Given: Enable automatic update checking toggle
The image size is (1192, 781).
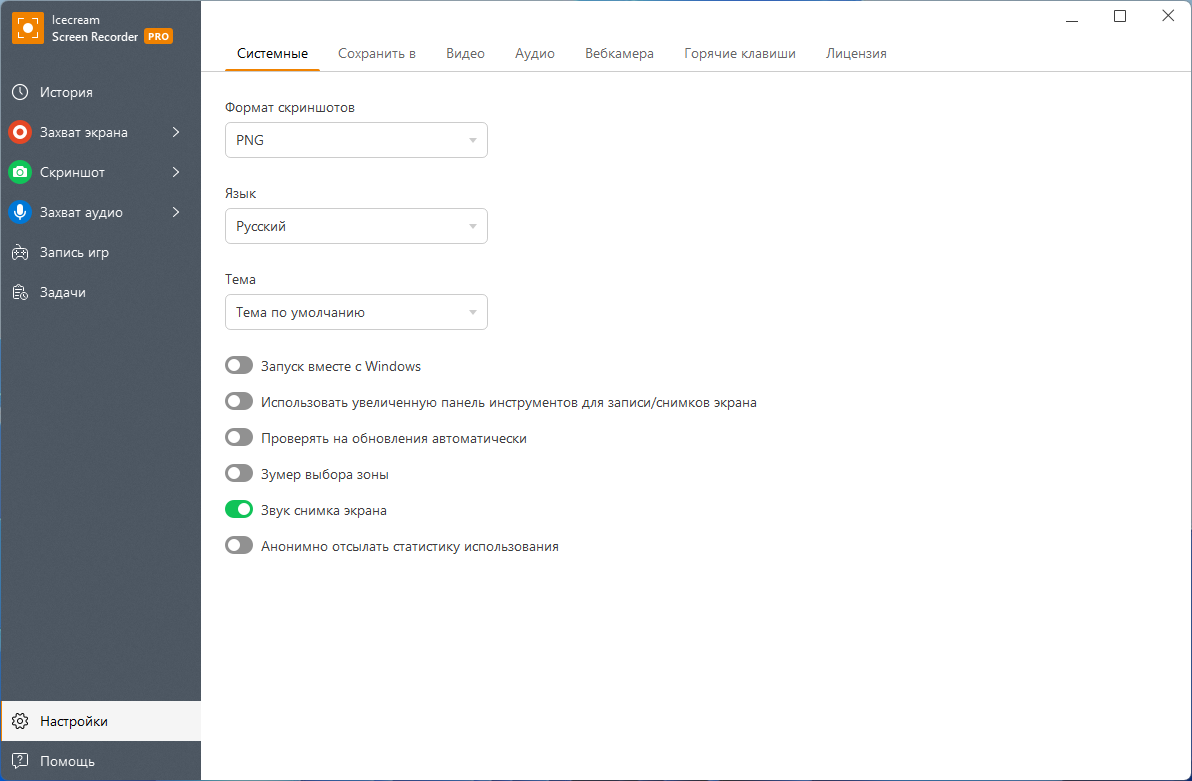Looking at the screenshot, I should [239, 438].
